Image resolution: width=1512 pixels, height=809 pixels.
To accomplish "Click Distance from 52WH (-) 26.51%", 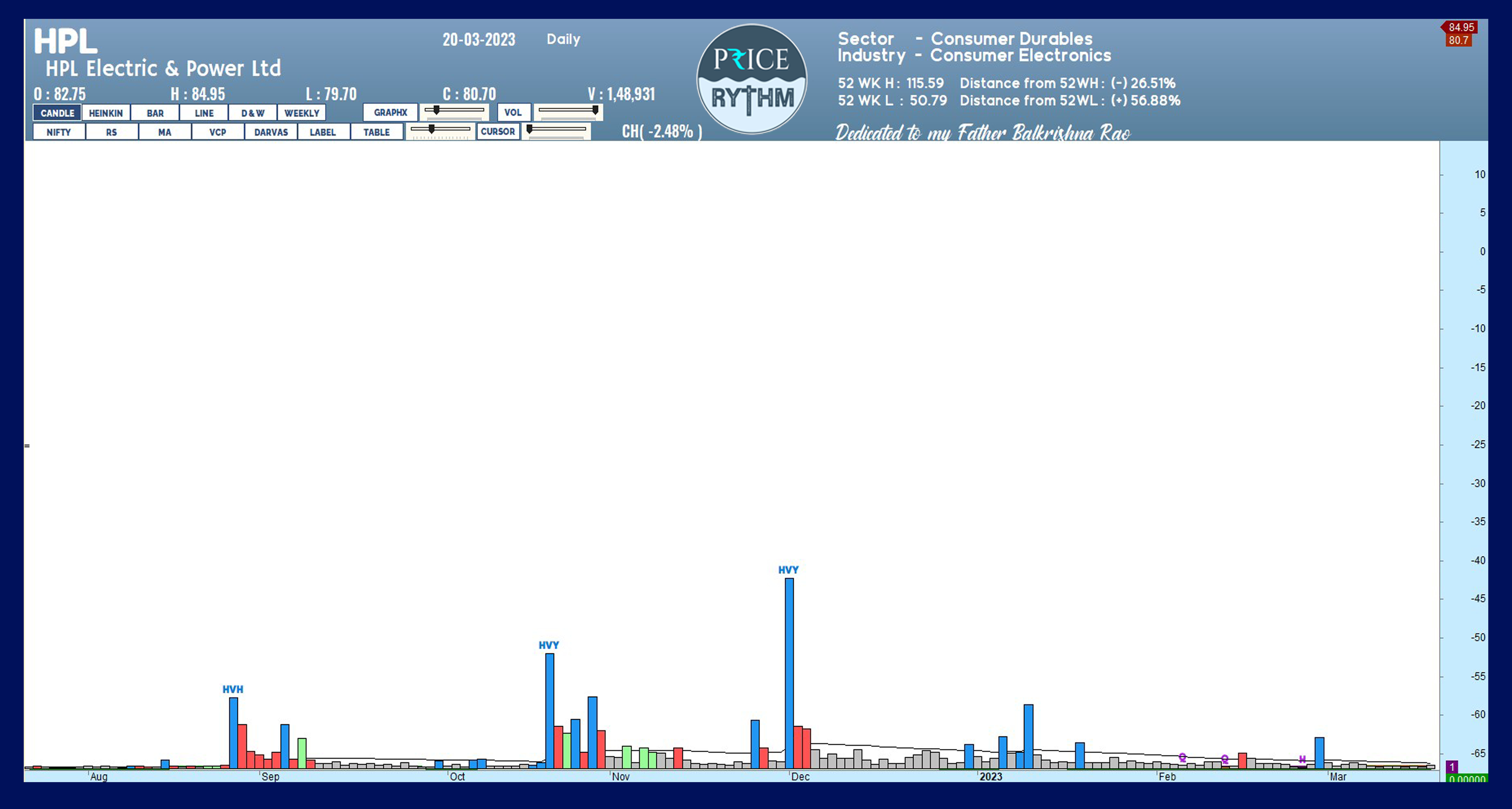I will (1068, 83).
